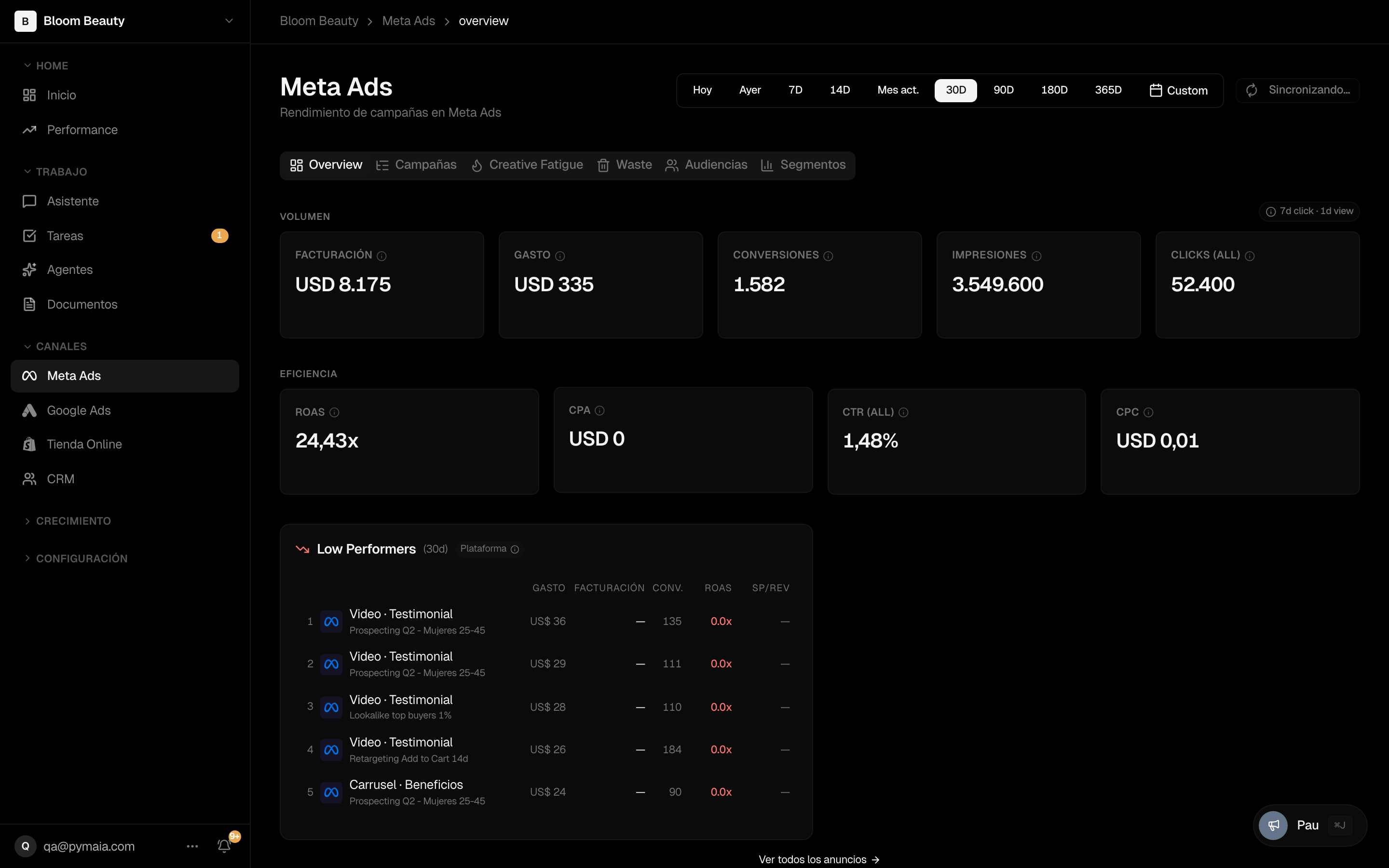Click the CRM people icon

coord(29,479)
